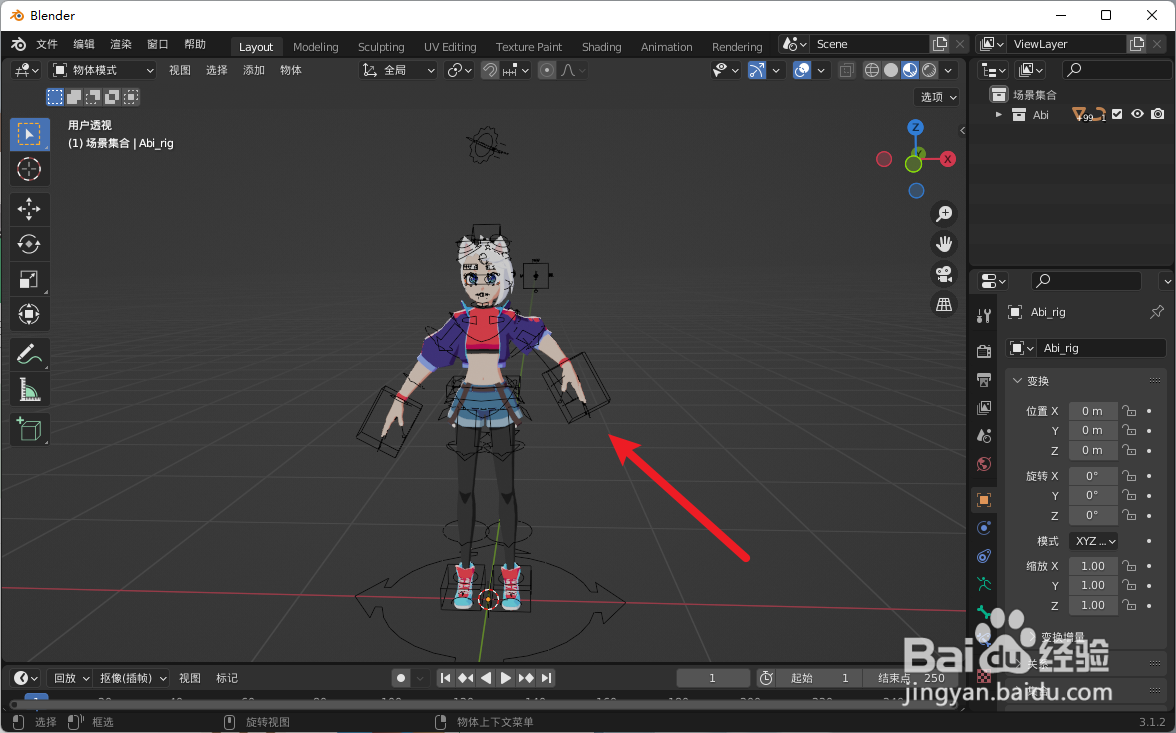
Task: Select the Box Select tool
Action: point(29,134)
